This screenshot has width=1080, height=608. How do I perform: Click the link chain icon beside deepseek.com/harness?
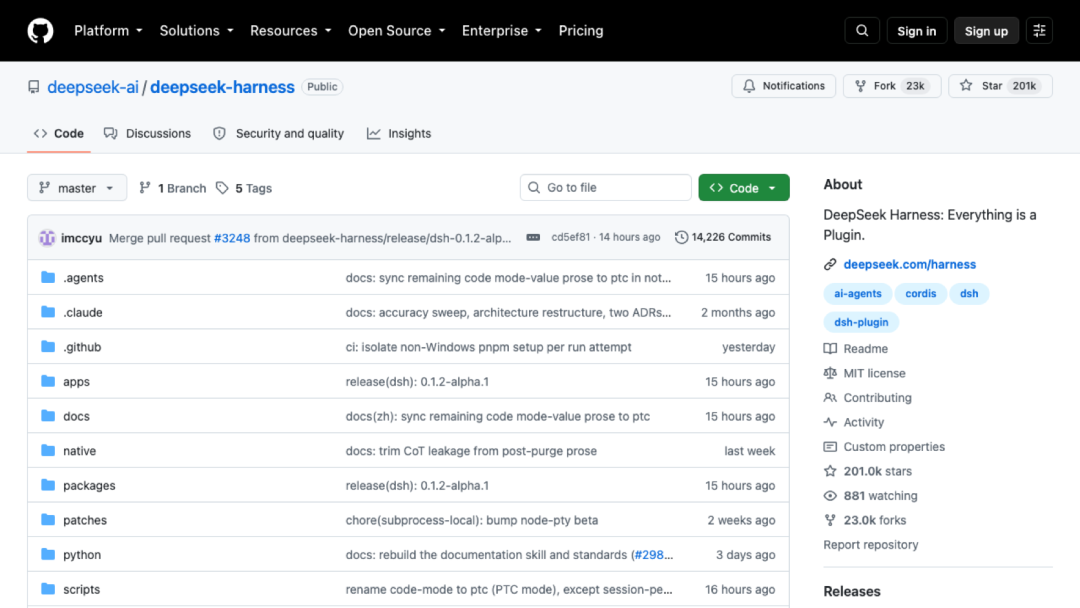coord(830,264)
